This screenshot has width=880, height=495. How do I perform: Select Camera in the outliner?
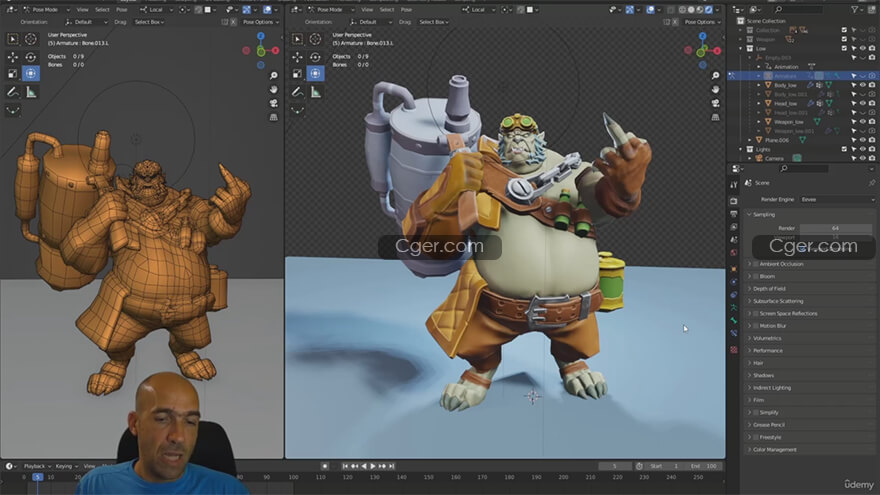(x=774, y=158)
